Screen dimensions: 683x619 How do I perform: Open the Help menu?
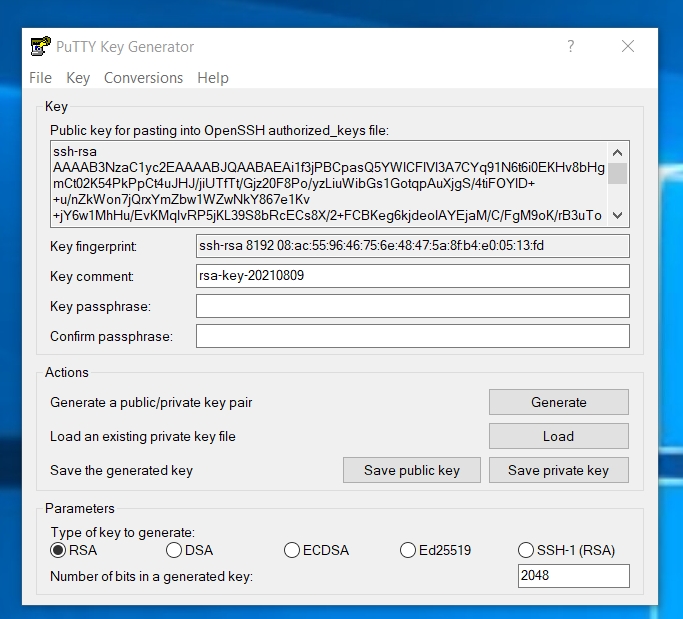pos(213,78)
